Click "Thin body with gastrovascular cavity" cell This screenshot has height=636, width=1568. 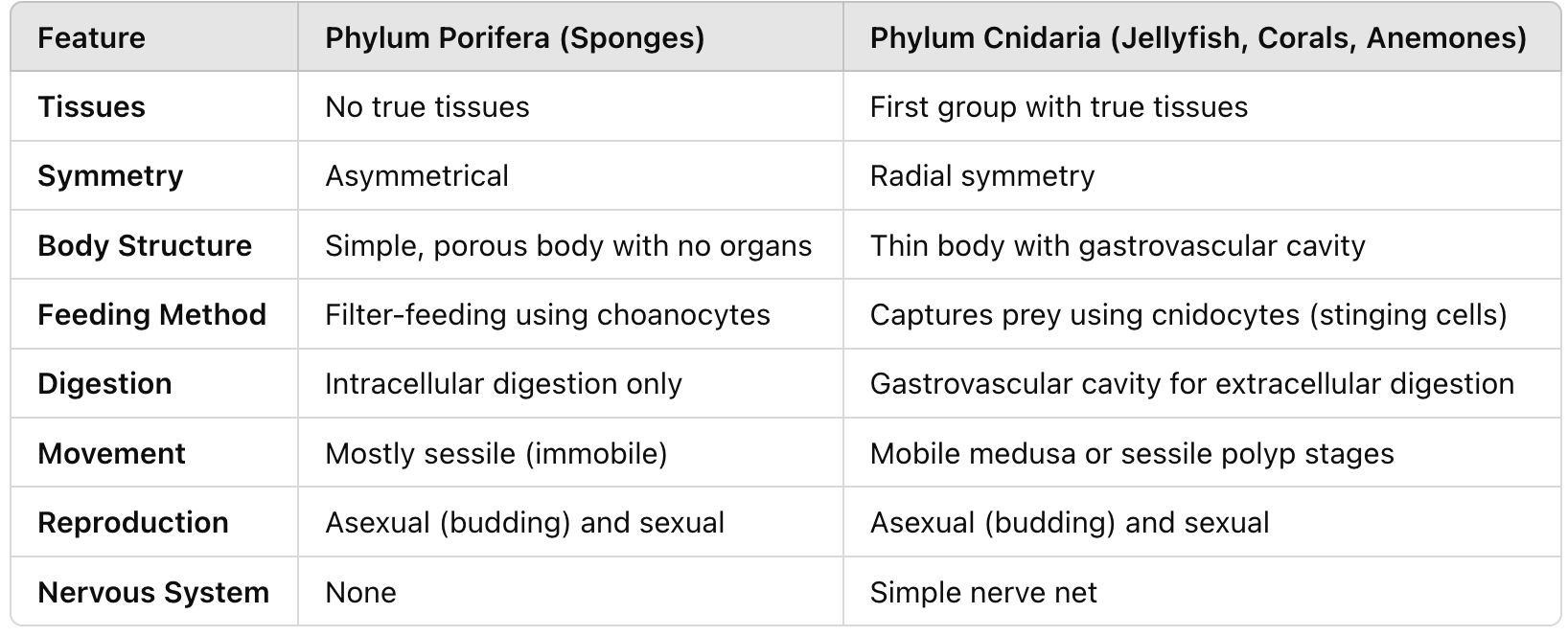coord(1117,246)
